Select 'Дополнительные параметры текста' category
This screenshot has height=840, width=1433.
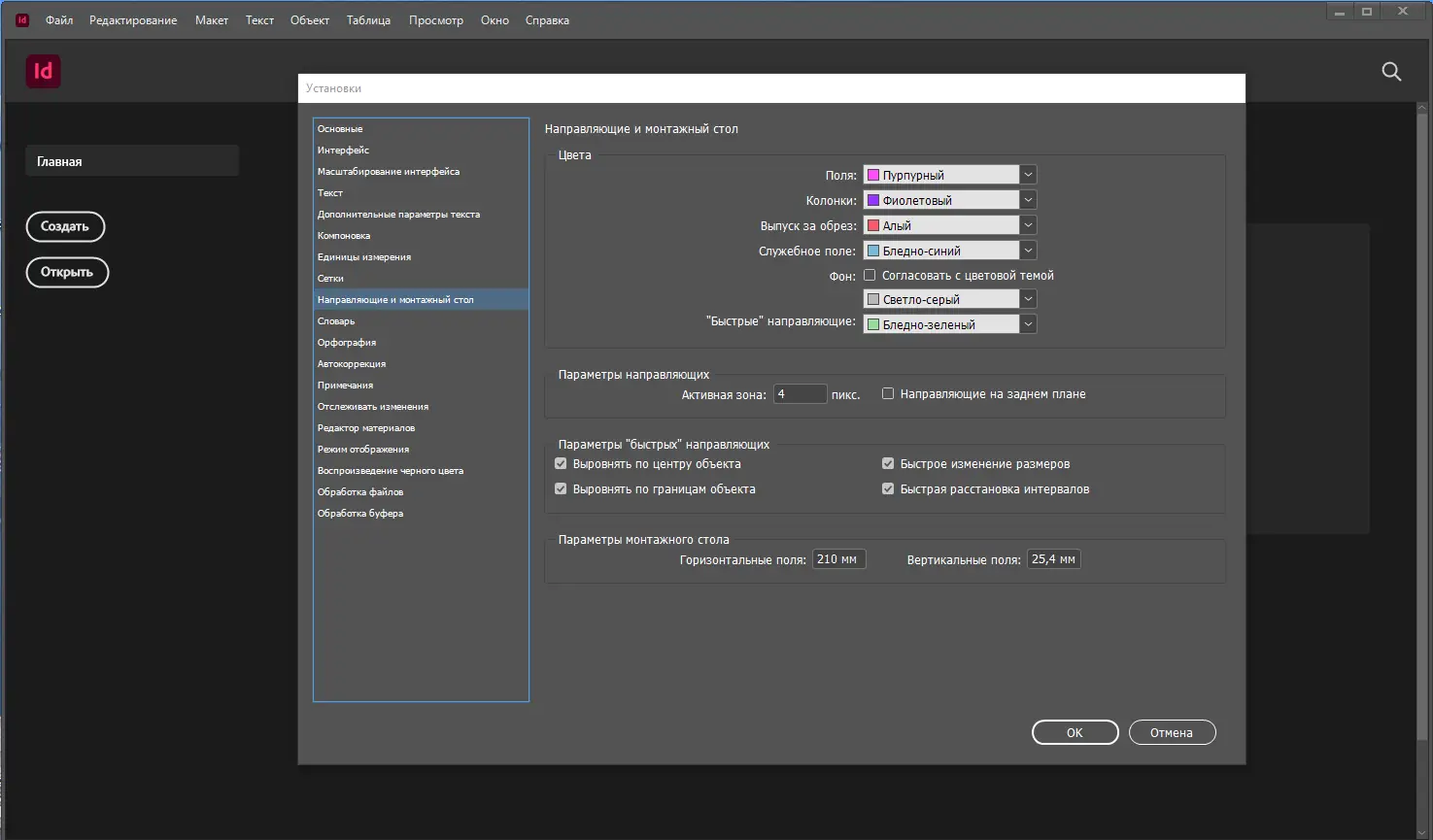click(x=422, y=215)
